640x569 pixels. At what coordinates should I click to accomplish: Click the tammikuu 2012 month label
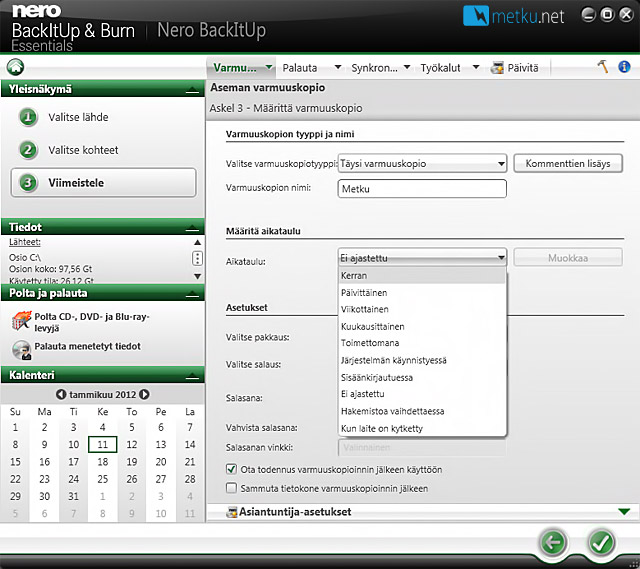[102, 395]
